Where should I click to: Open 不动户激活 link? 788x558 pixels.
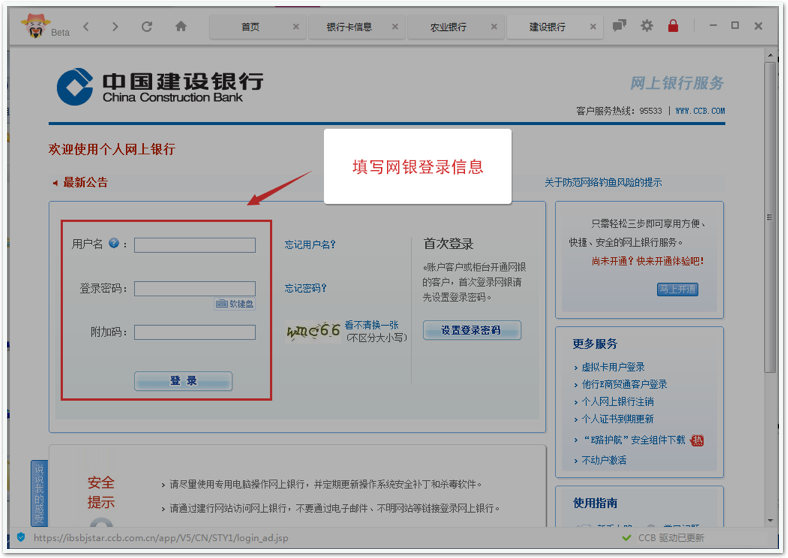[604, 460]
